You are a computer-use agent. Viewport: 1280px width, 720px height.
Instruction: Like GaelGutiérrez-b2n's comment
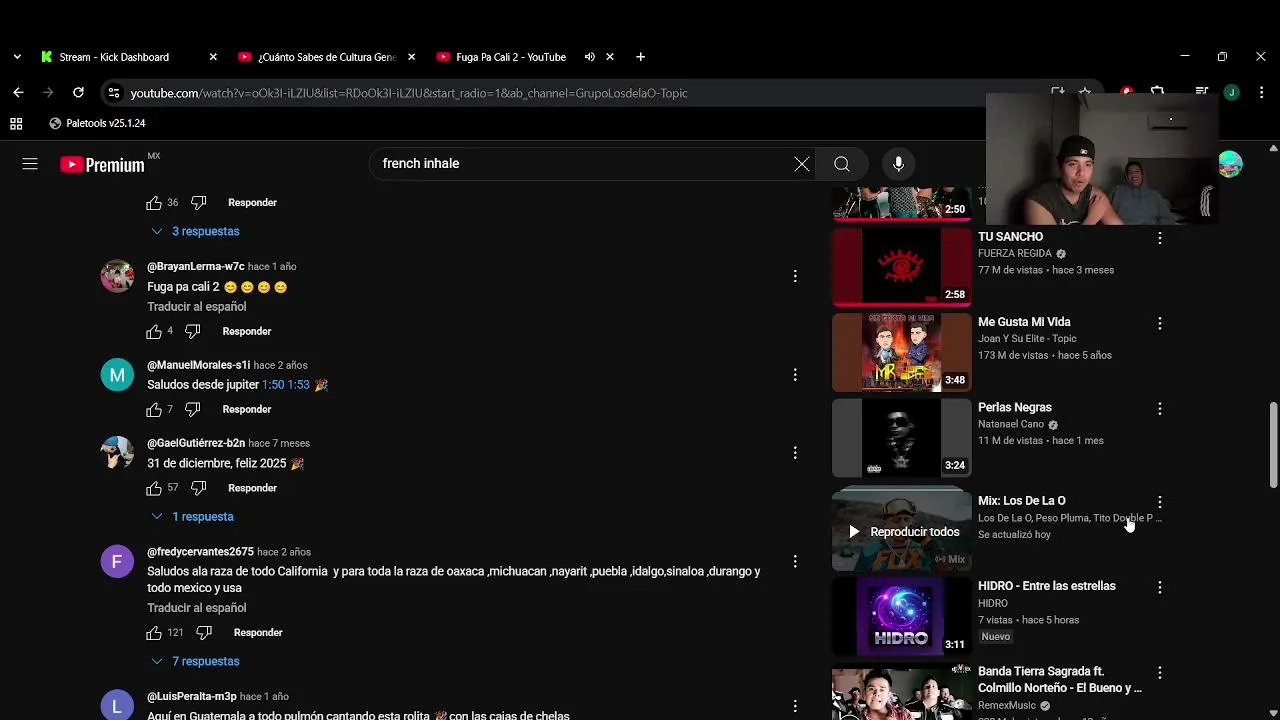coord(154,488)
